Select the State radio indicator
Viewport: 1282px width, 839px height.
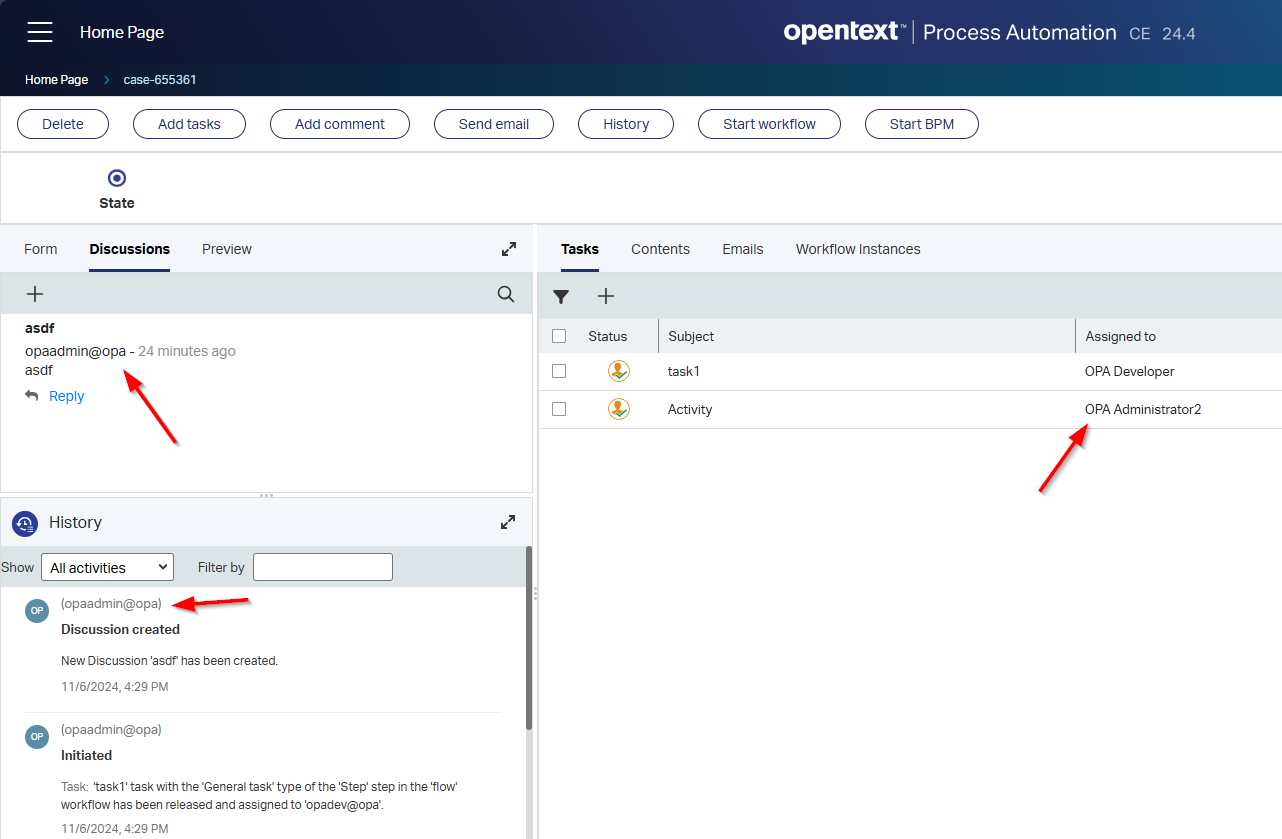[117, 178]
